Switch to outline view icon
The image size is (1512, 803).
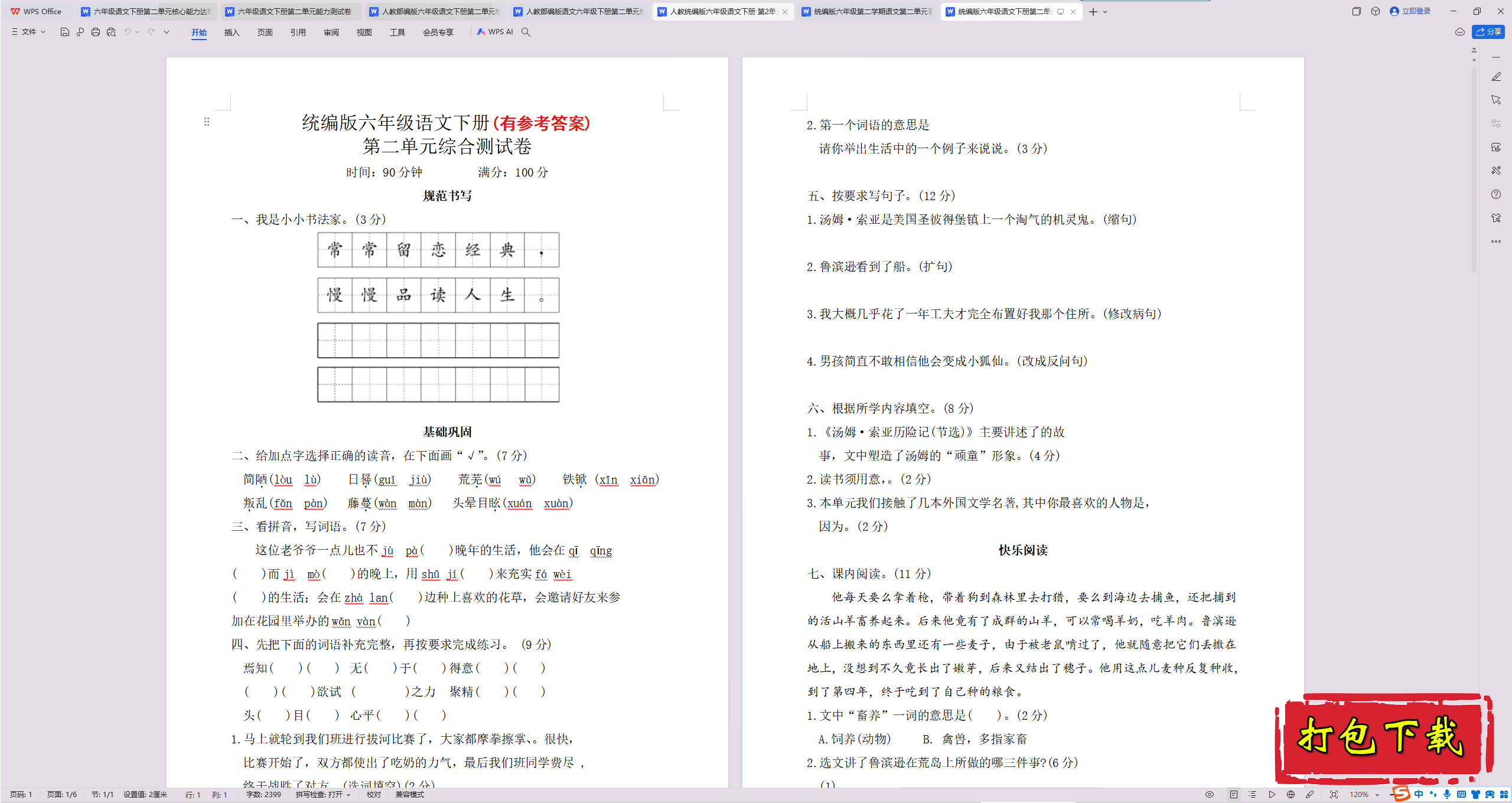1252,795
